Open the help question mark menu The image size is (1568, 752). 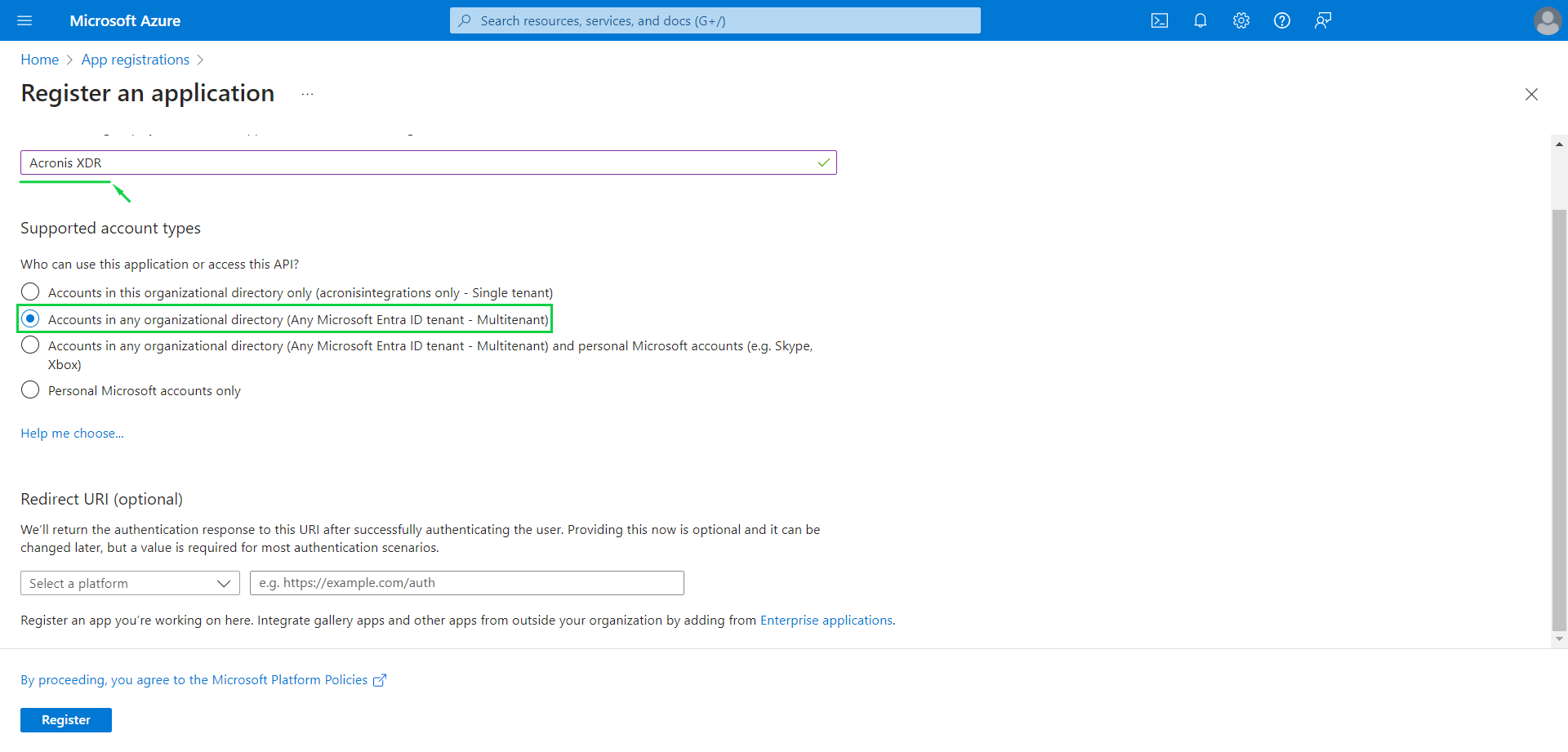pyautogui.click(x=1281, y=20)
